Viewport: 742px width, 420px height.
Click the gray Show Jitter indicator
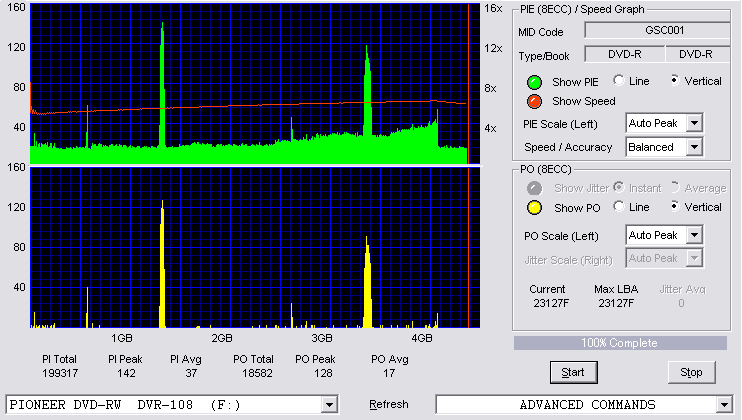tap(534, 188)
